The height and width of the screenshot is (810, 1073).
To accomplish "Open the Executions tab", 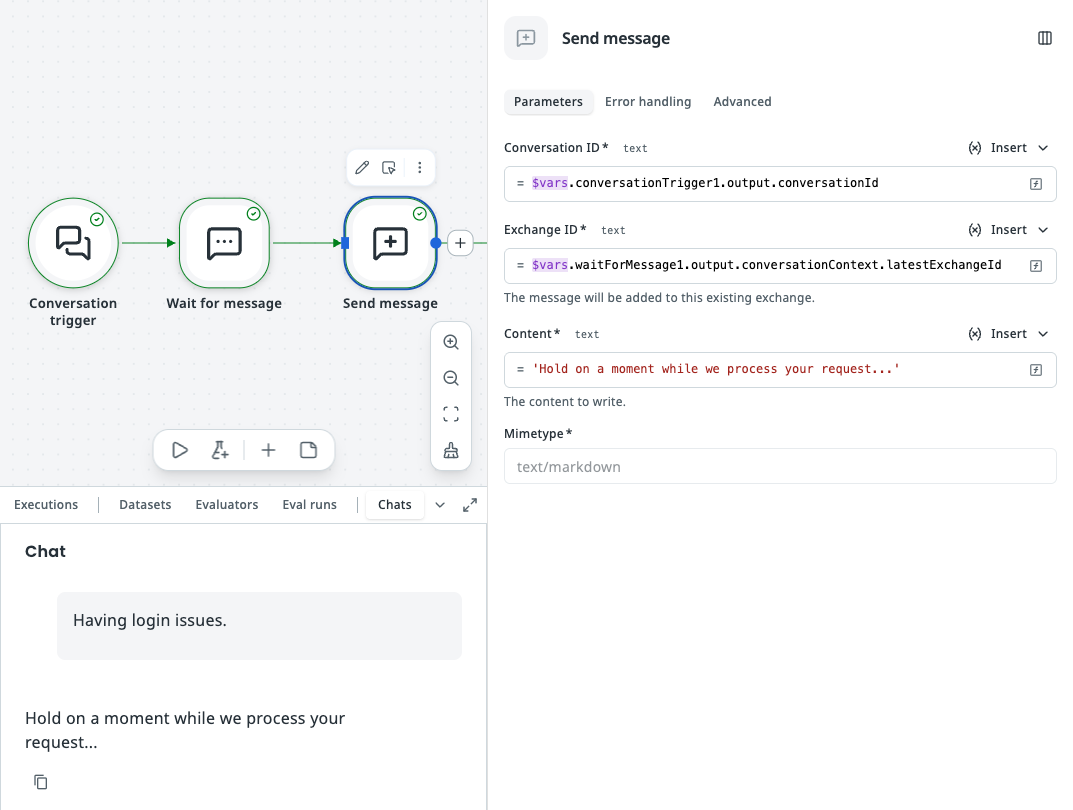I will coord(46,505).
